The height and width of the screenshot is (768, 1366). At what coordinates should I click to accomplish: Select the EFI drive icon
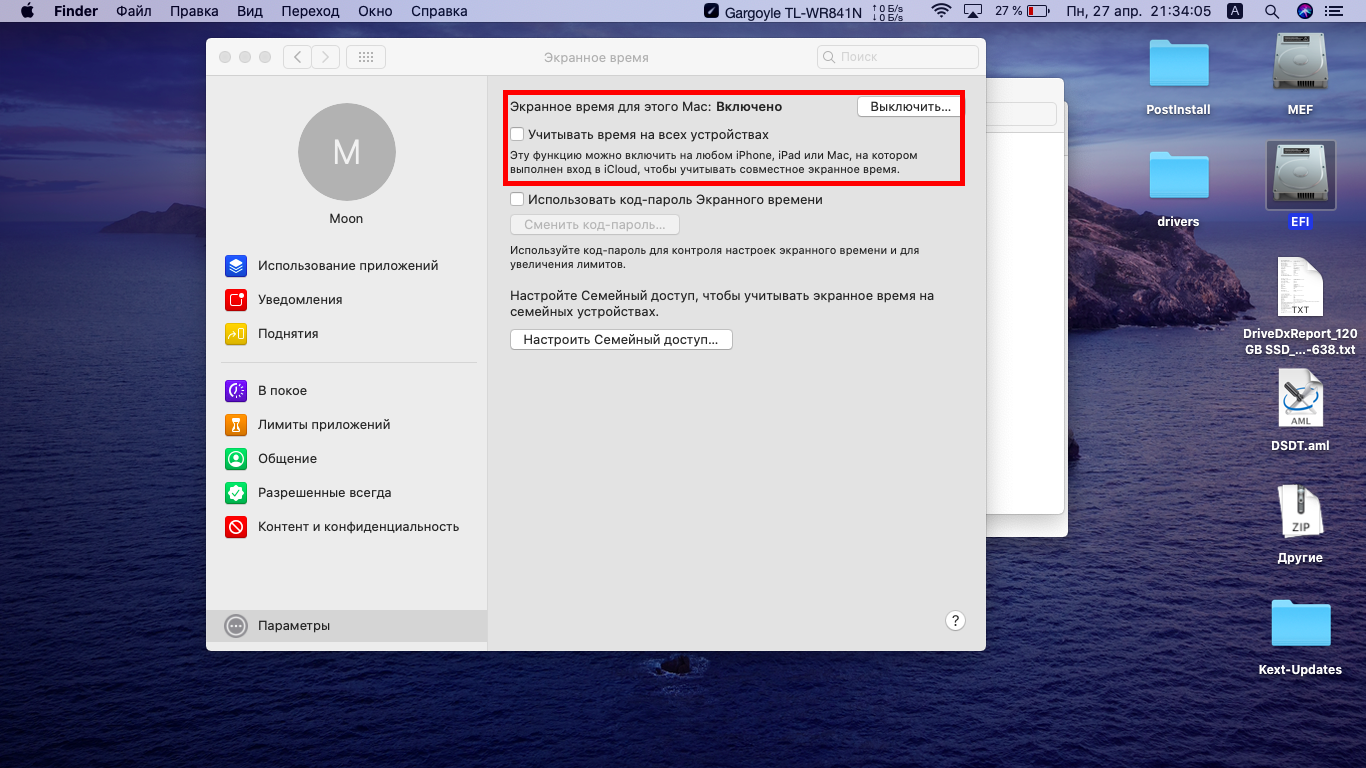tap(1300, 175)
